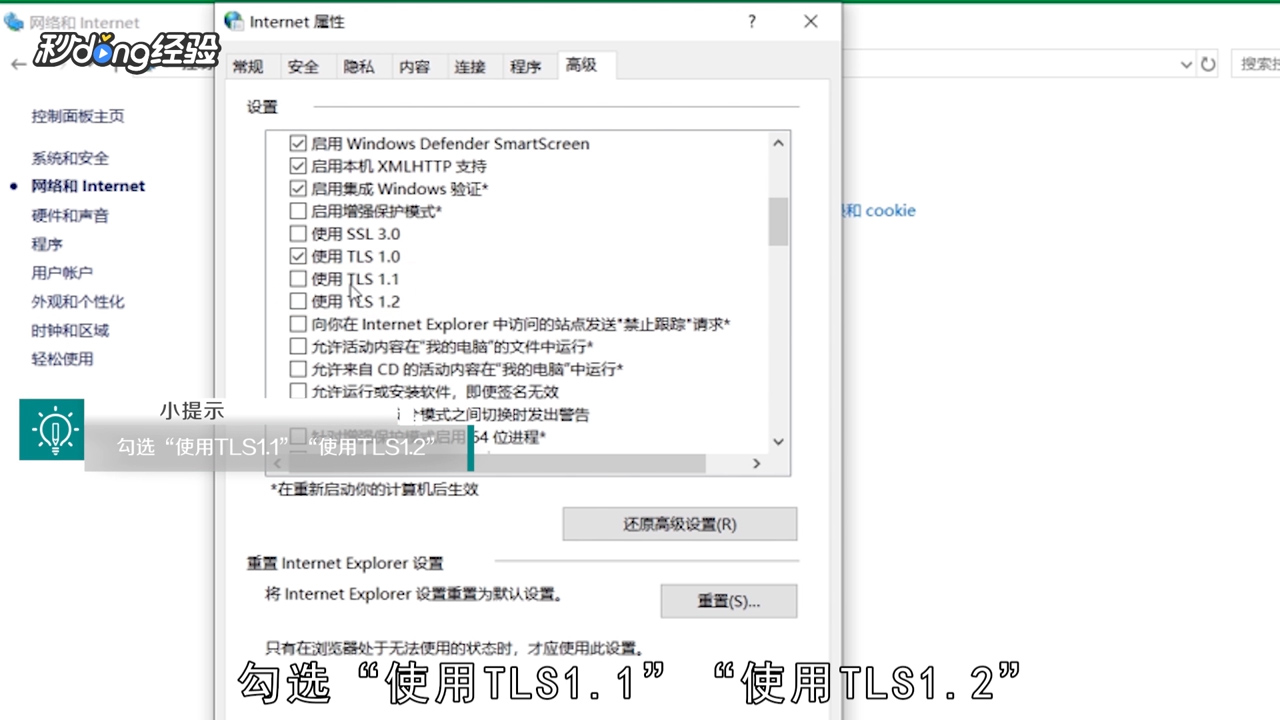Switch to the 内容 tab
Viewport: 1280px width, 720px height.
[x=414, y=66]
